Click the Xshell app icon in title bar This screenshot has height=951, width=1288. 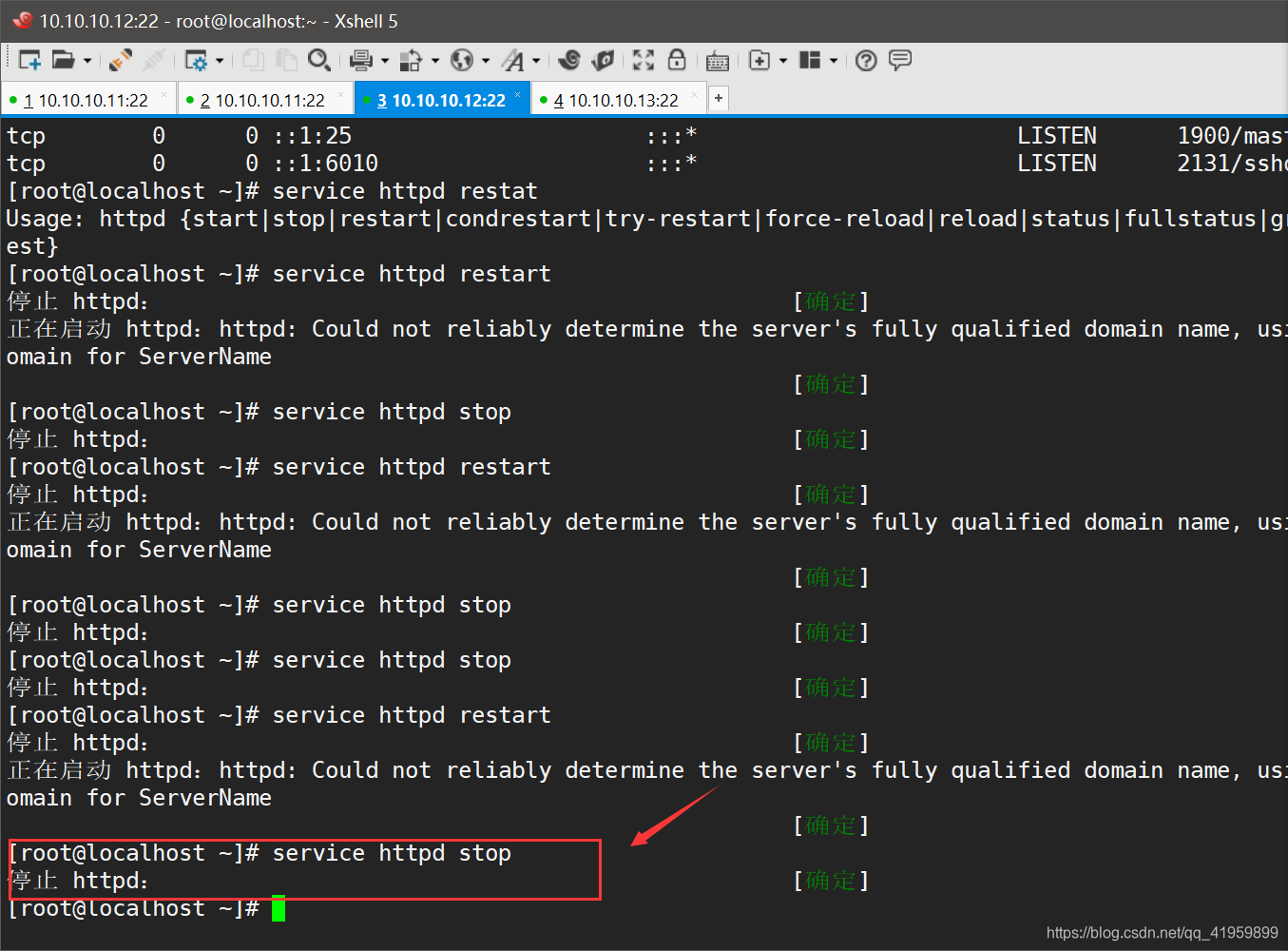22,20
